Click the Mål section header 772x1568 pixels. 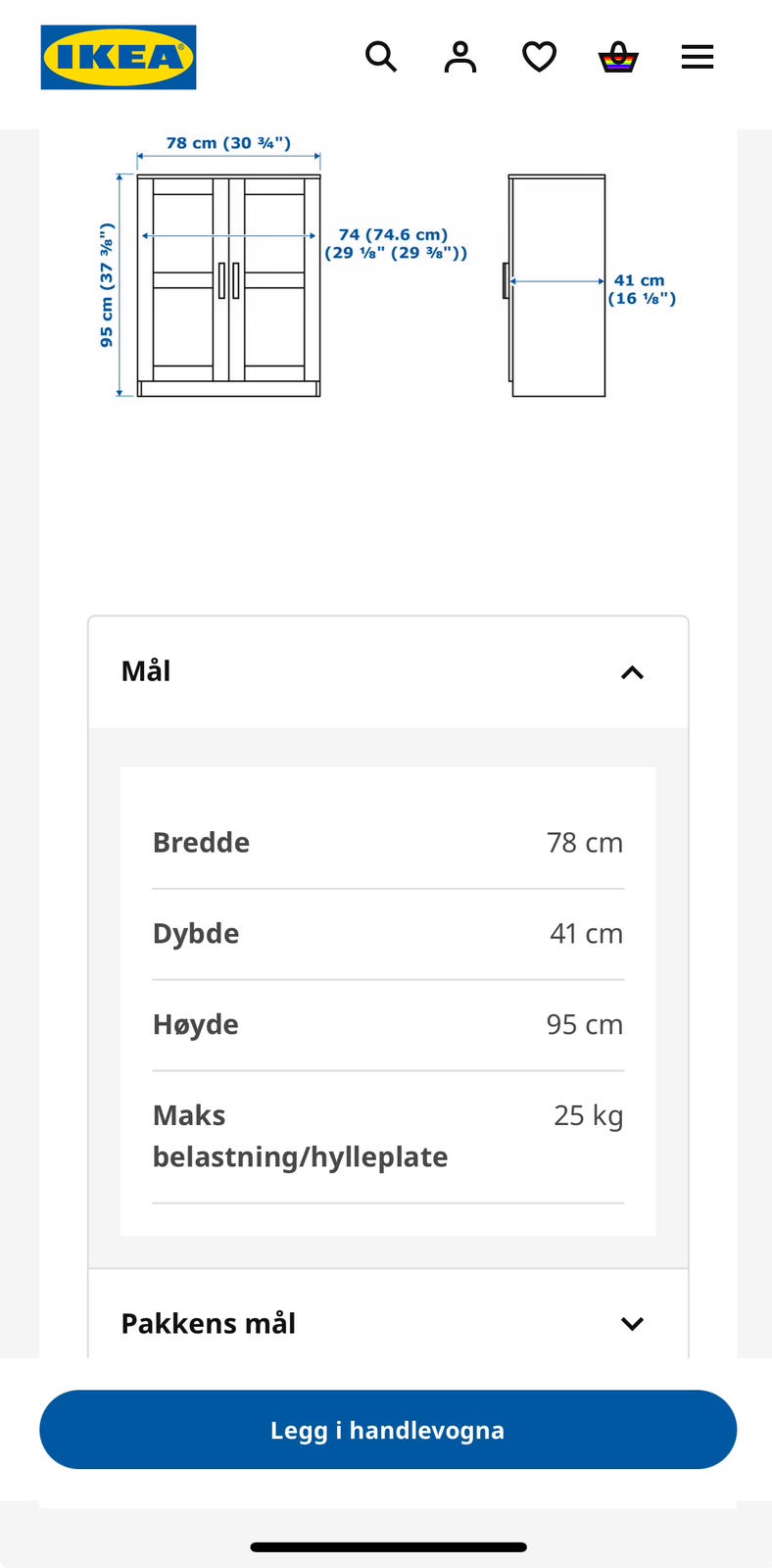(x=388, y=672)
